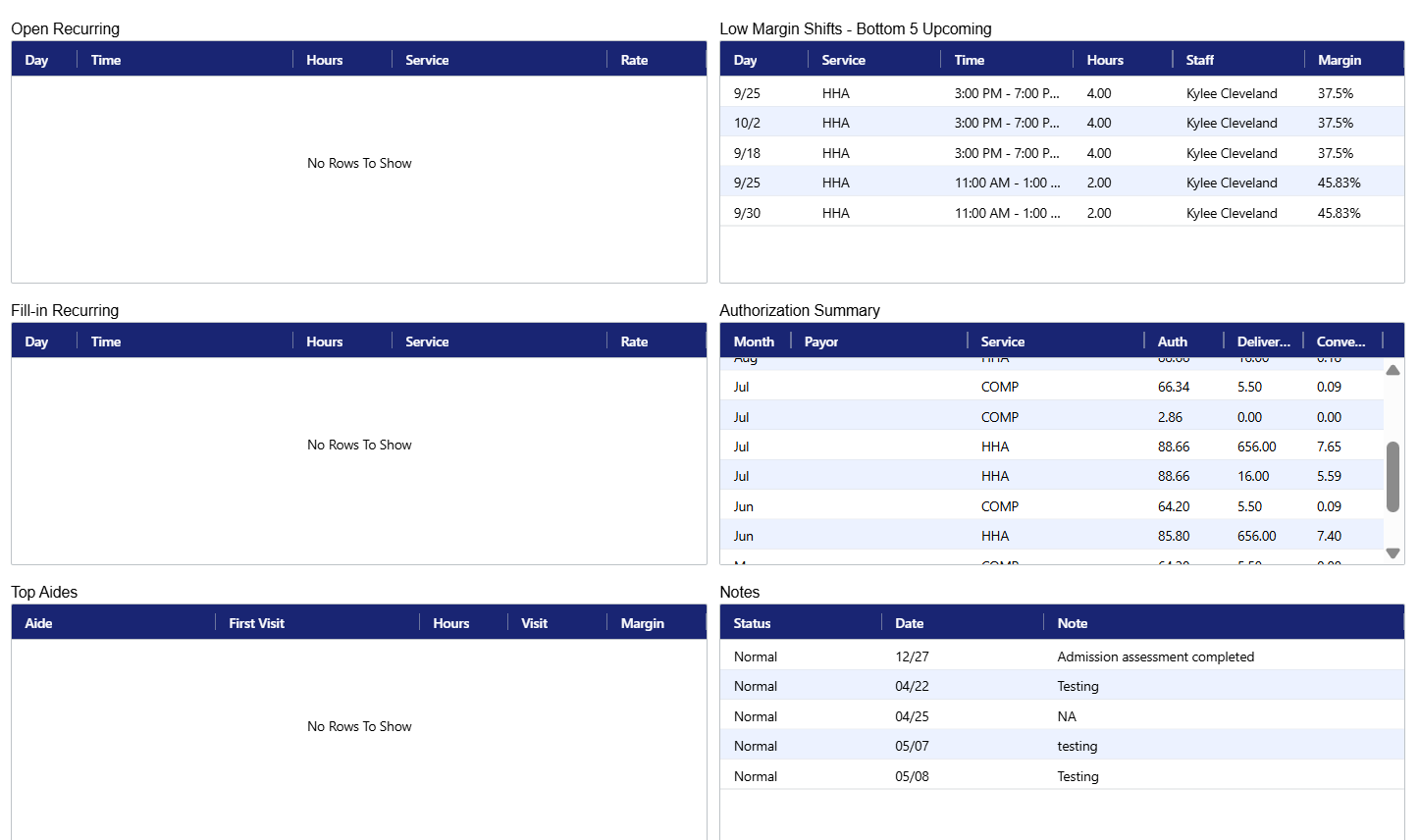The height and width of the screenshot is (840, 1419).
Task: Sort Low Margin Shifts by Margin column
Action: [x=1339, y=60]
